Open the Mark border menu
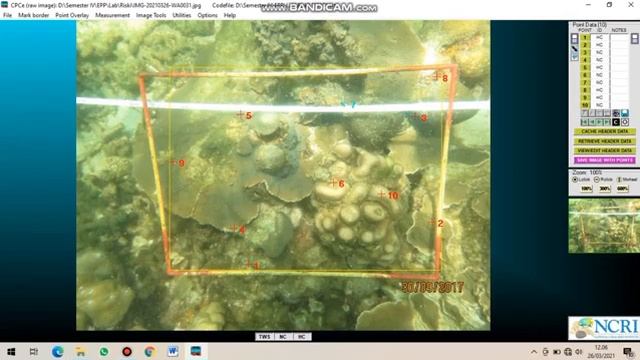Viewport: 640px width, 360px height. [x=33, y=15]
